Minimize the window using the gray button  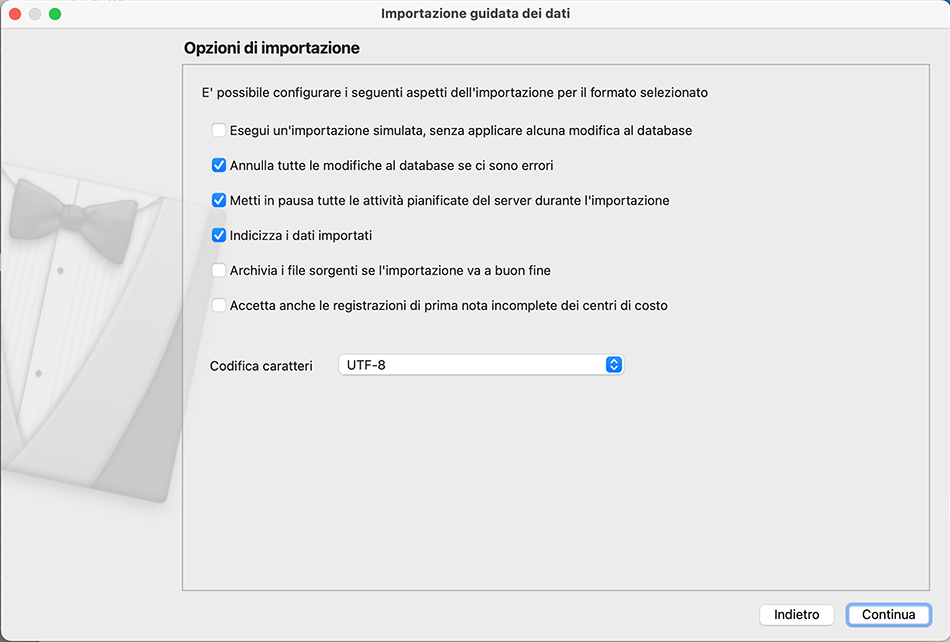(35, 14)
